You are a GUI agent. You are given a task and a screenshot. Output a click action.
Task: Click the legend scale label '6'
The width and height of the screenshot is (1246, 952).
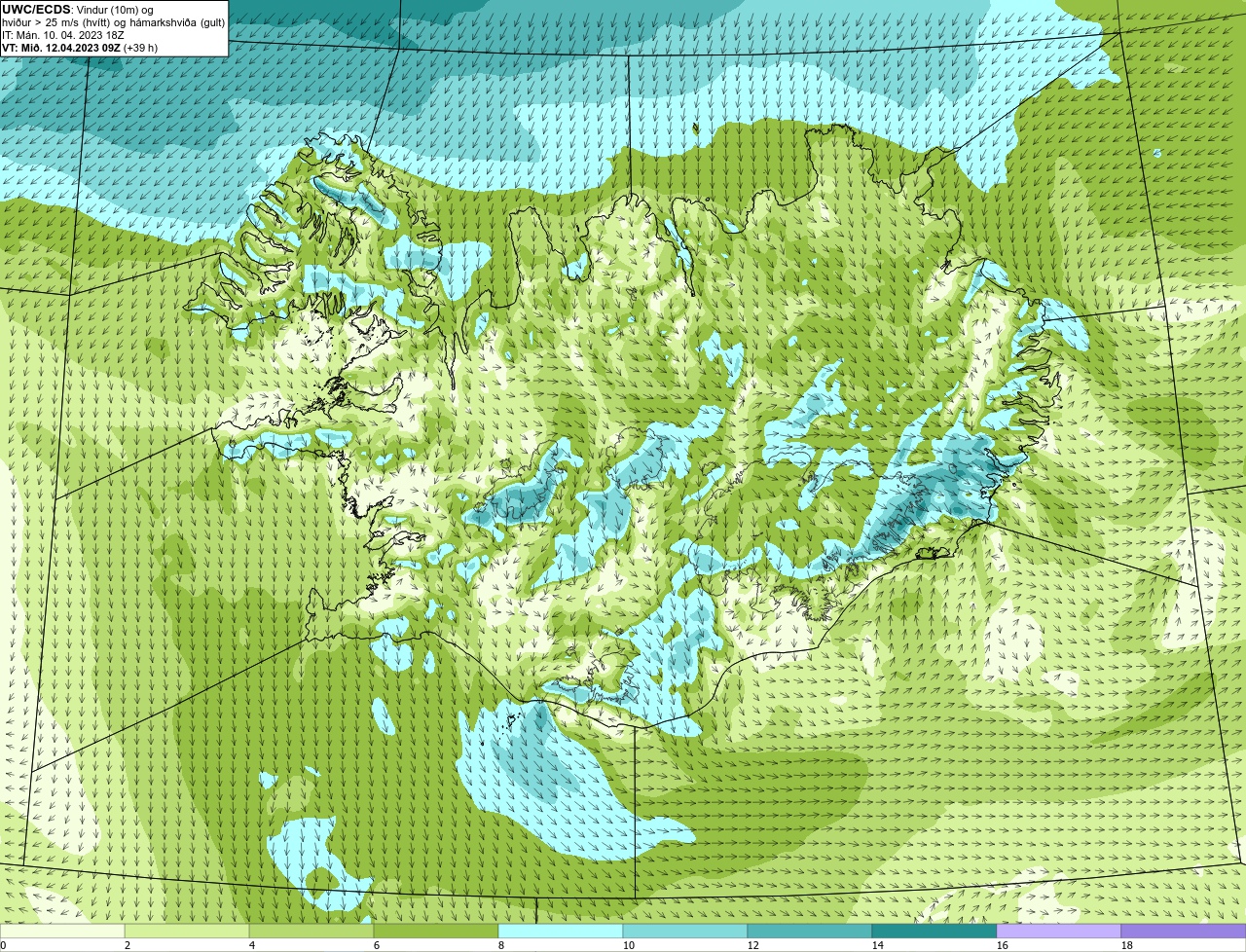(x=377, y=945)
